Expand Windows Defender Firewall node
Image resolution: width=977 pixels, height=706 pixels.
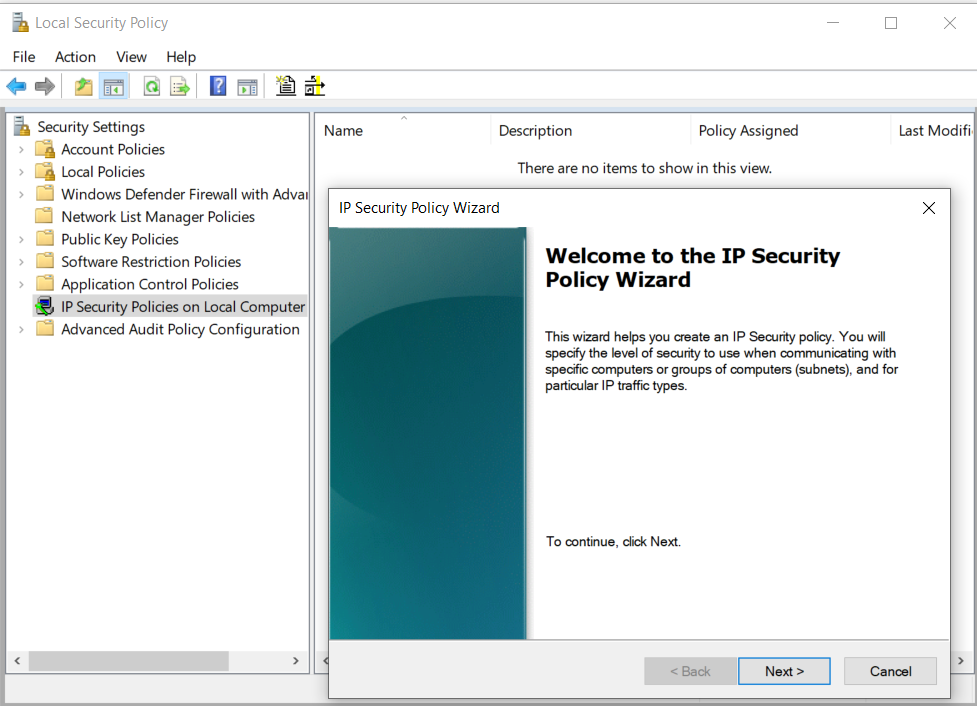pyautogui.click(x=22, y=194)
